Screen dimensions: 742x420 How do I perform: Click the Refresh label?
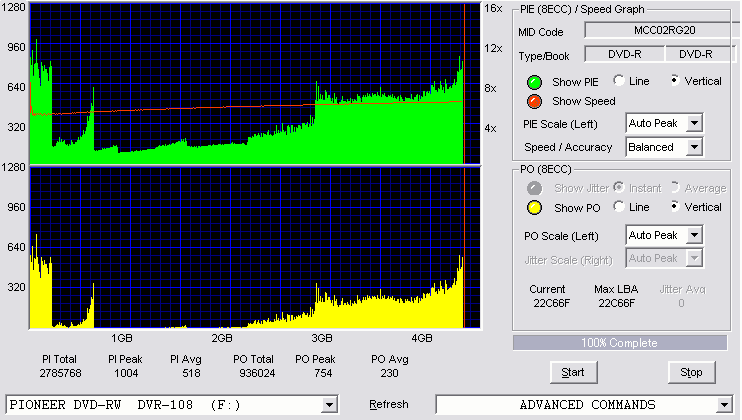pos(388,404)
